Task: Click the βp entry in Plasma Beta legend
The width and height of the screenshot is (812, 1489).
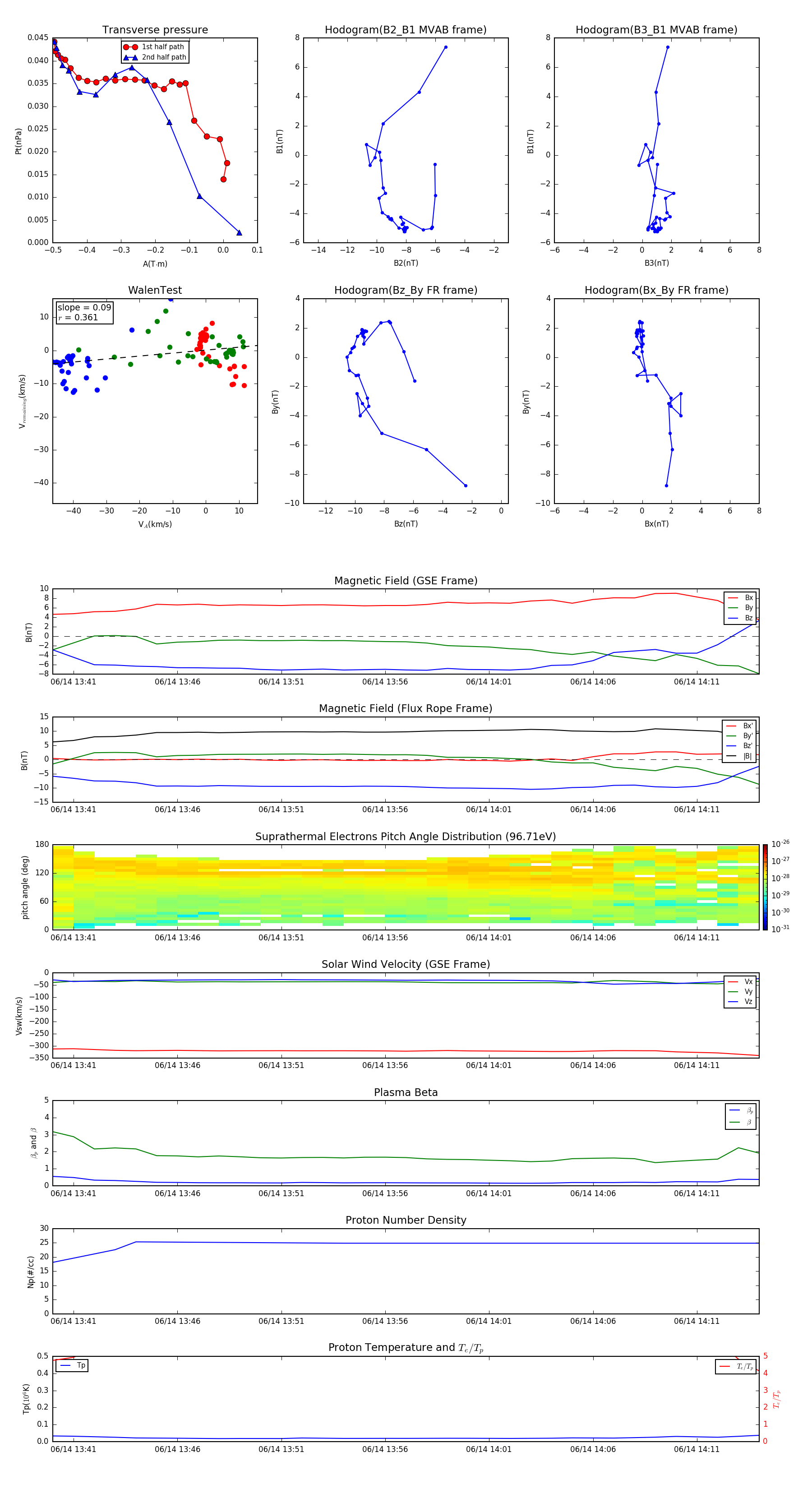Action: (x=741, y=1110)
